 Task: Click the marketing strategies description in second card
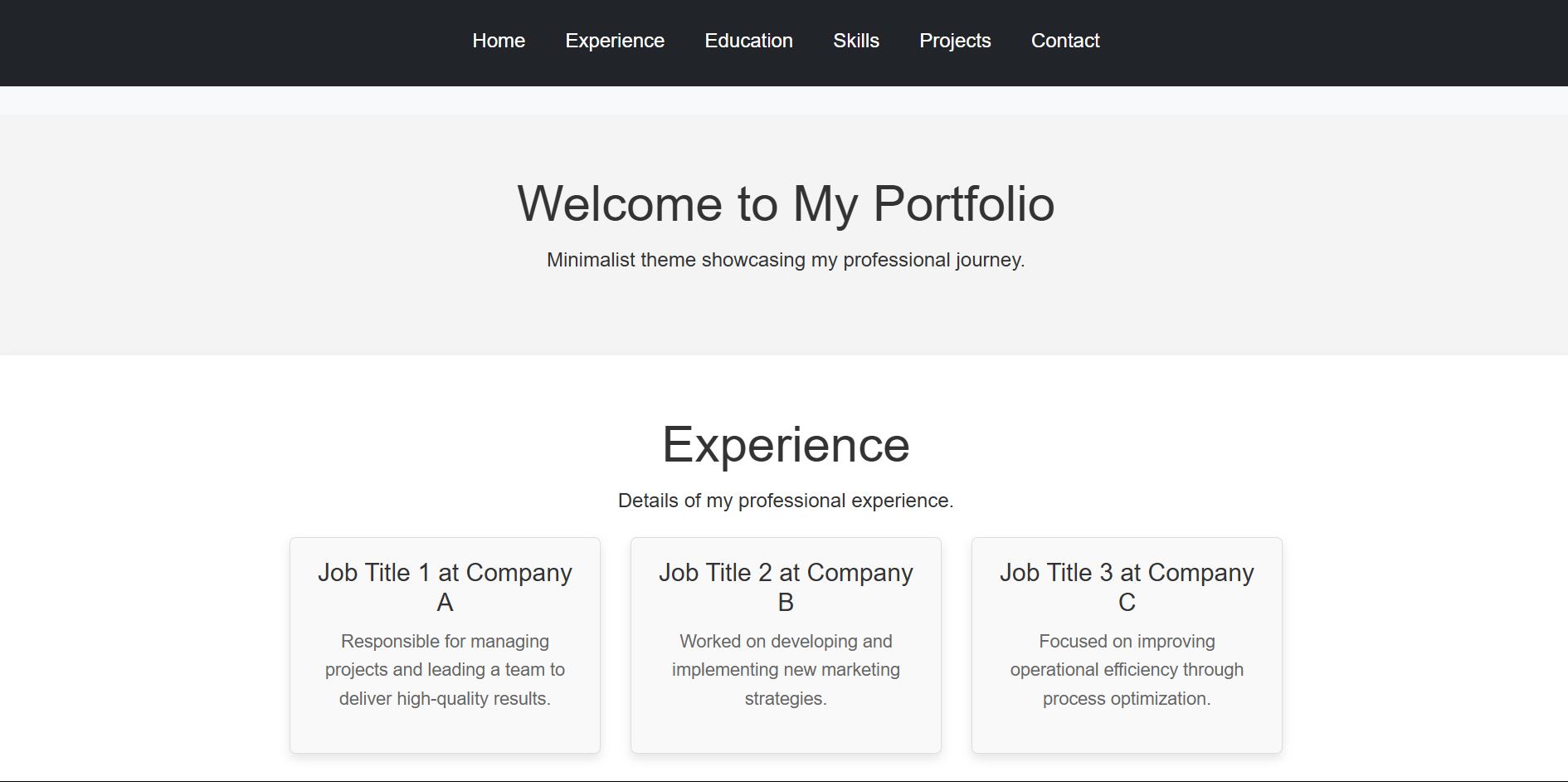(786, 670)
